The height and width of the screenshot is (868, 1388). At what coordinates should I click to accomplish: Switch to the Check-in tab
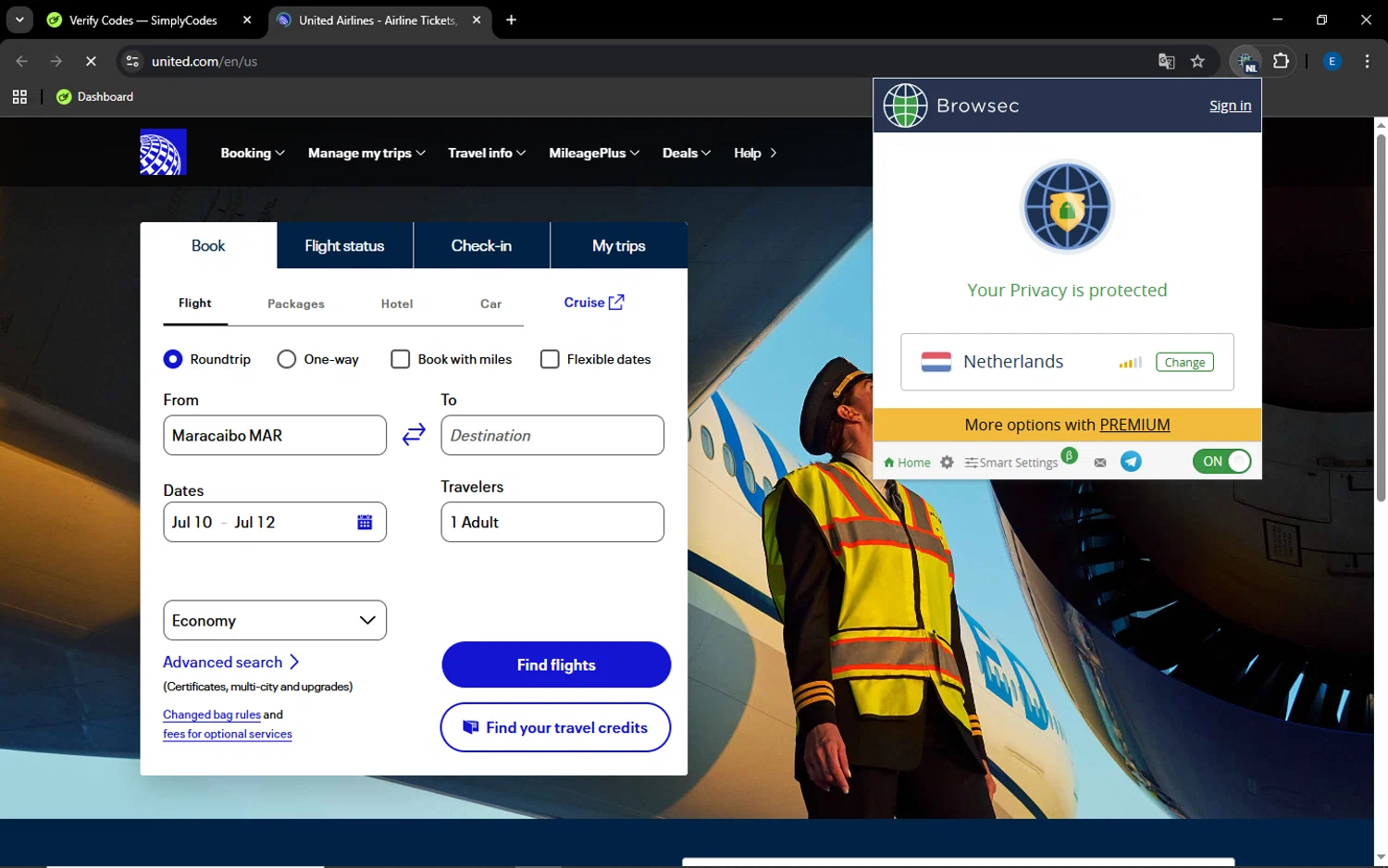(481, 245)
